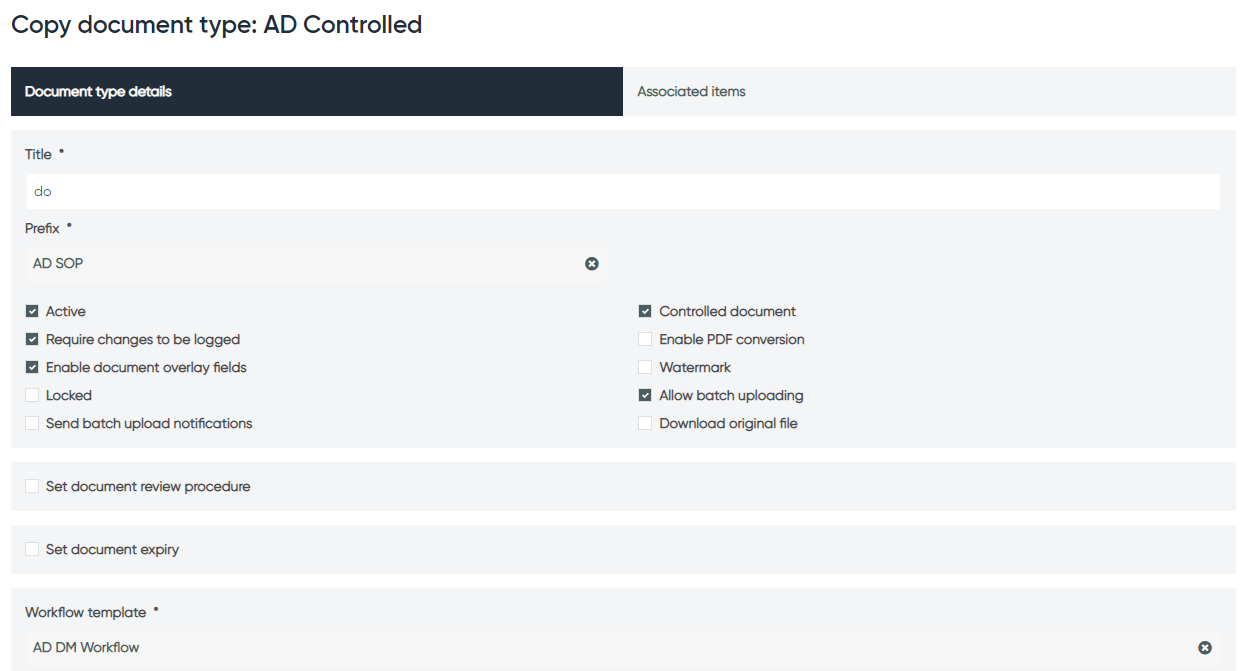
Task: Tick Send batch upload notifications
Action: (32, 423)
